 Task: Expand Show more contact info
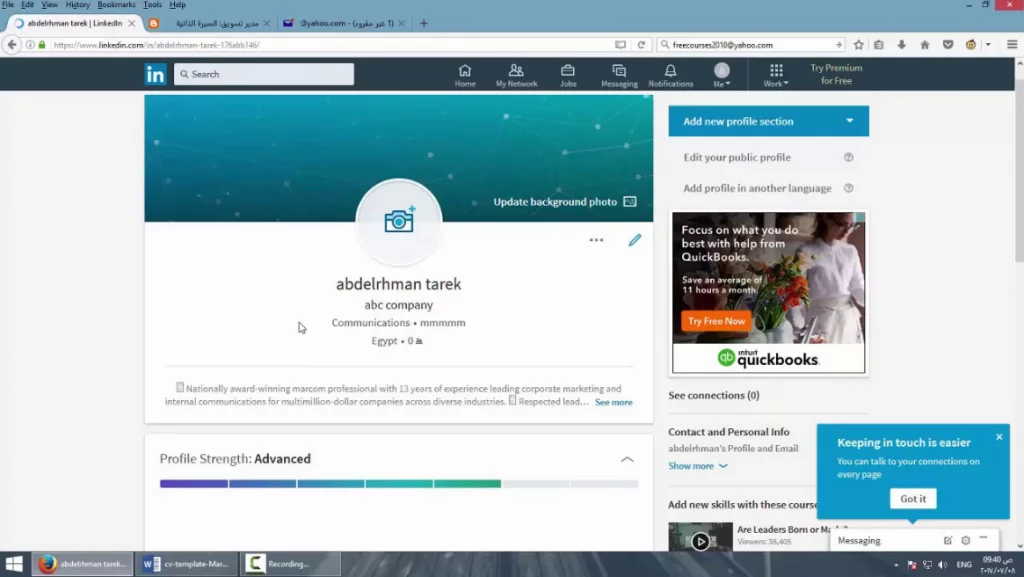coord(697,466)
